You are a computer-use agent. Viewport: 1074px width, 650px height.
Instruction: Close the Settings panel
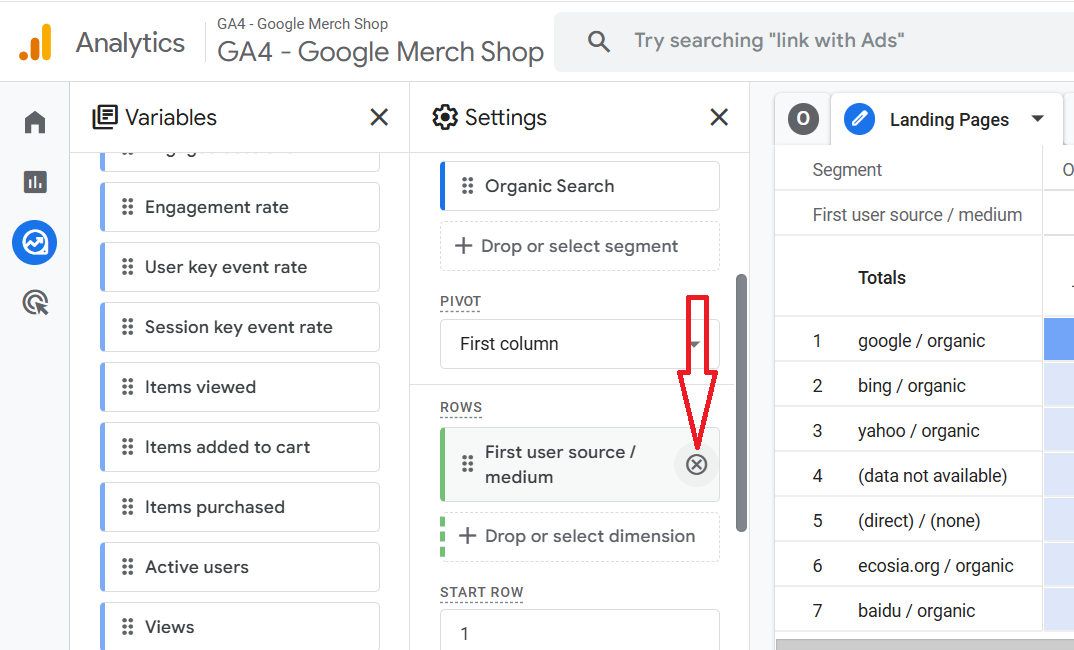pyautogui.click(x=719, y=117)
